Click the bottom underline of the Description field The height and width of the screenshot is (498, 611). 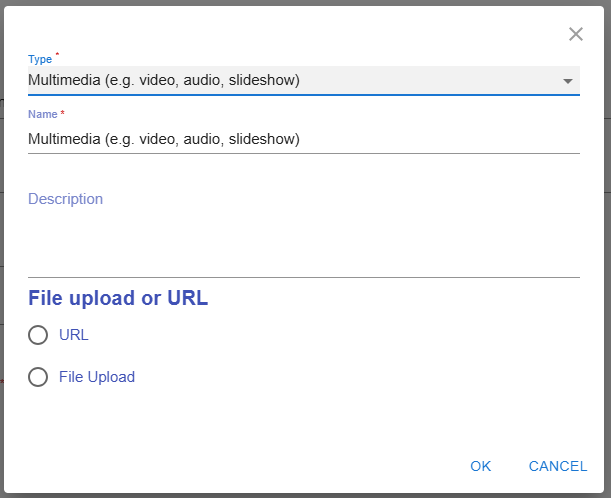coord(300,277)
